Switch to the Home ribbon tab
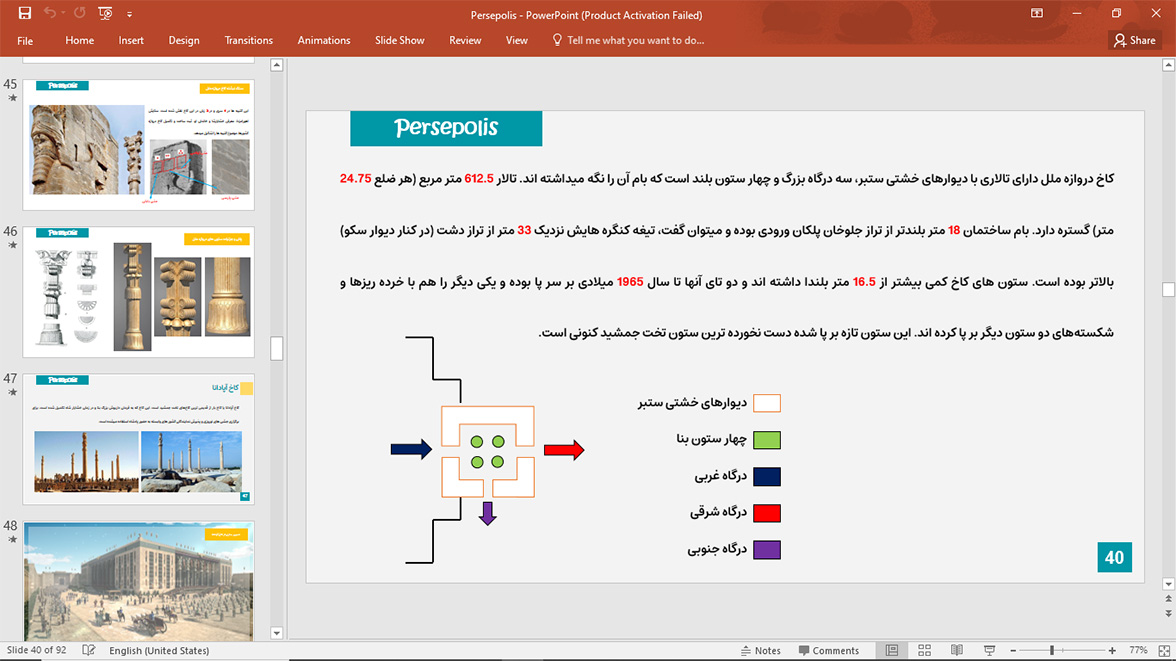Image resolution: width=1176 pixels, height=661 pixels. (x=80, y=41)
